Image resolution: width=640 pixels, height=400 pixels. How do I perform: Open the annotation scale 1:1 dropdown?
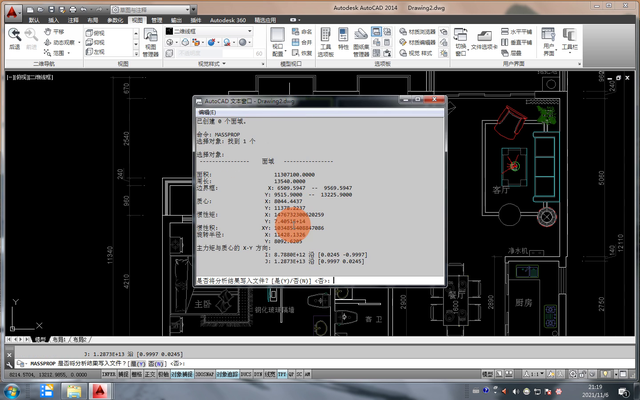[534, 374]
